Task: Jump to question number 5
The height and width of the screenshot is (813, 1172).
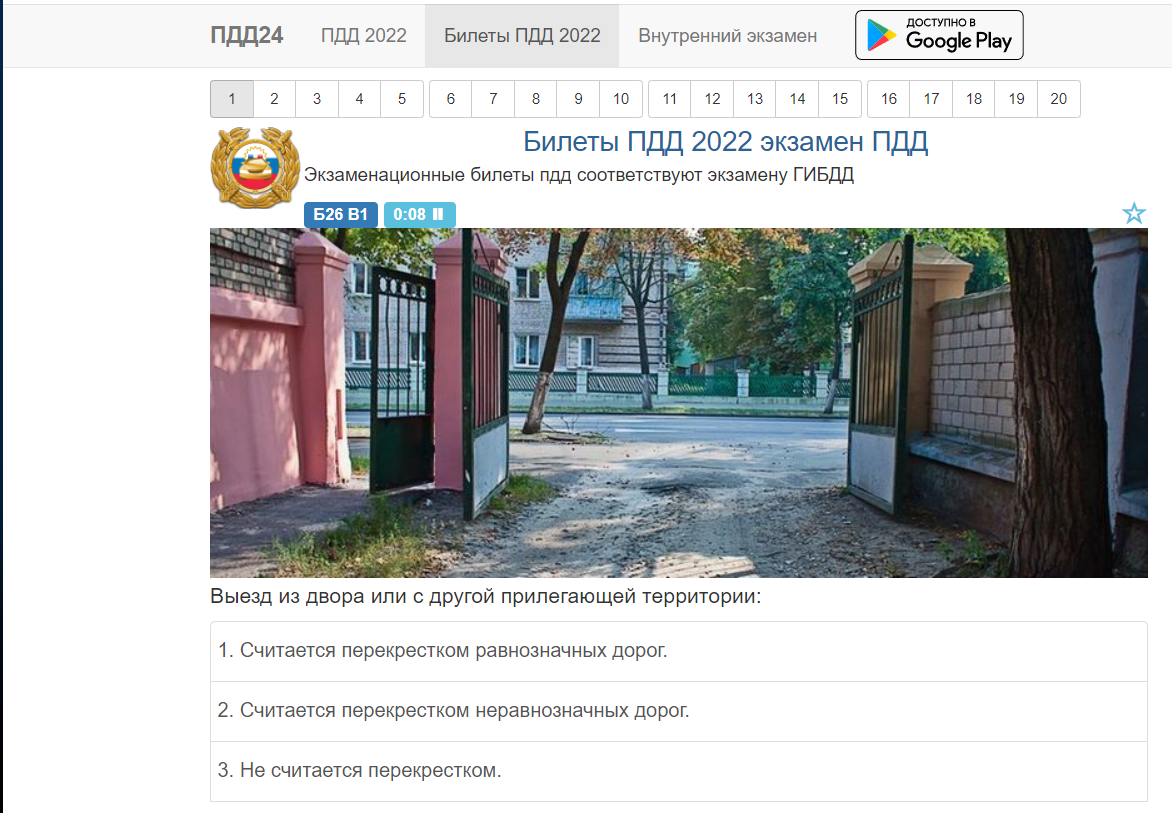Action: [x=402, y=99]
